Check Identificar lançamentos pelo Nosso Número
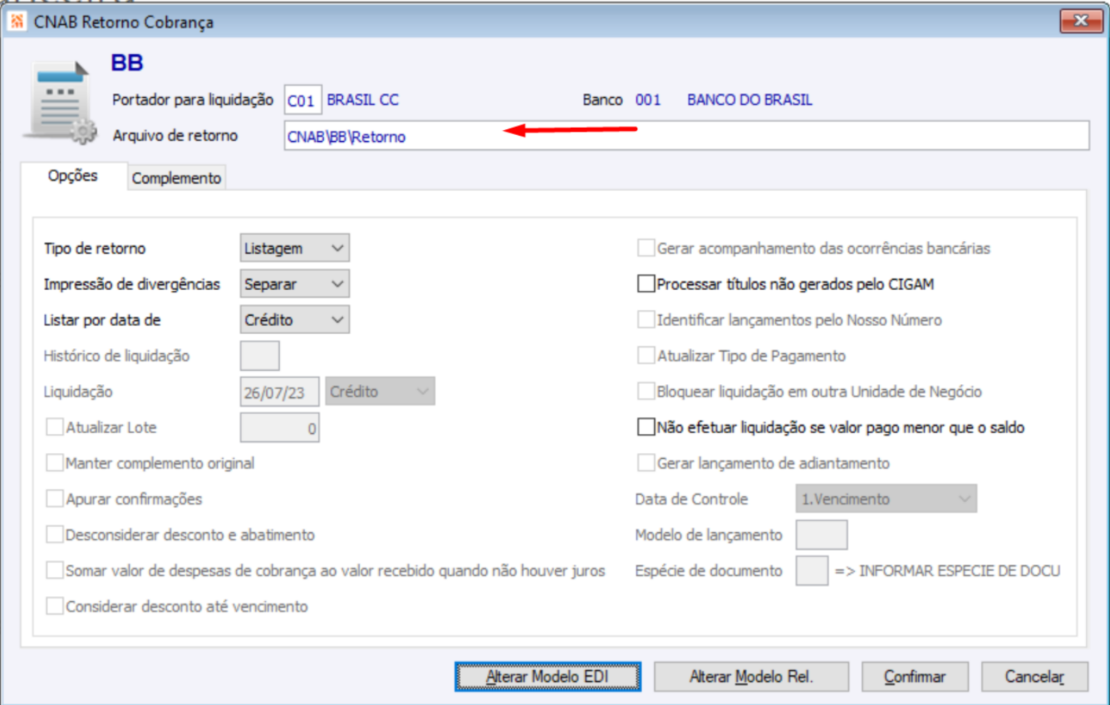This screenshot has width=1110, height=705. coord(646,319)
